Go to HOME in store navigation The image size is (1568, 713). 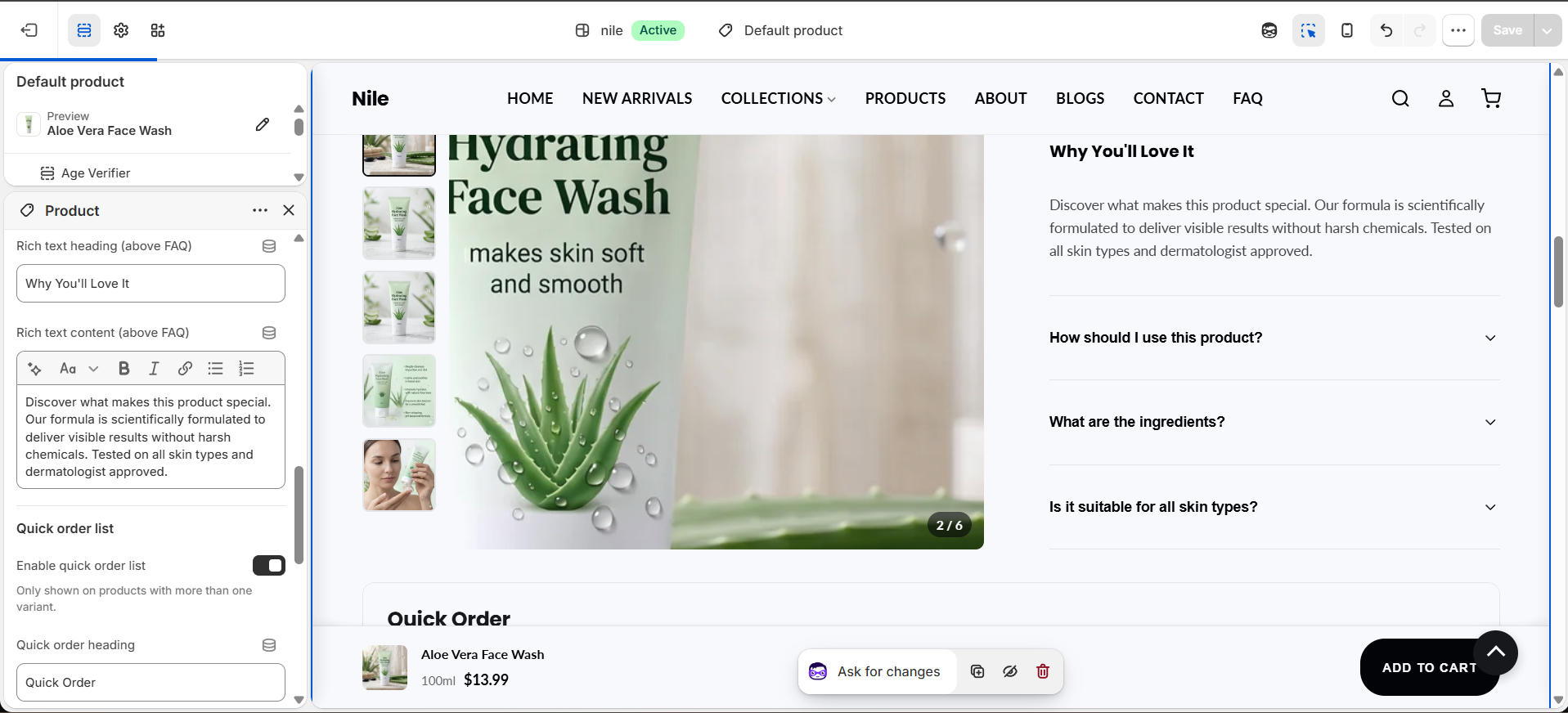[x=530, y=99]
